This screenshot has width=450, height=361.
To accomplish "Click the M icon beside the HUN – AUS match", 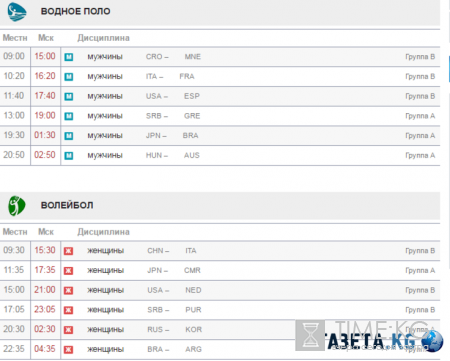I will pyautogui.click(x=69, y=156).
